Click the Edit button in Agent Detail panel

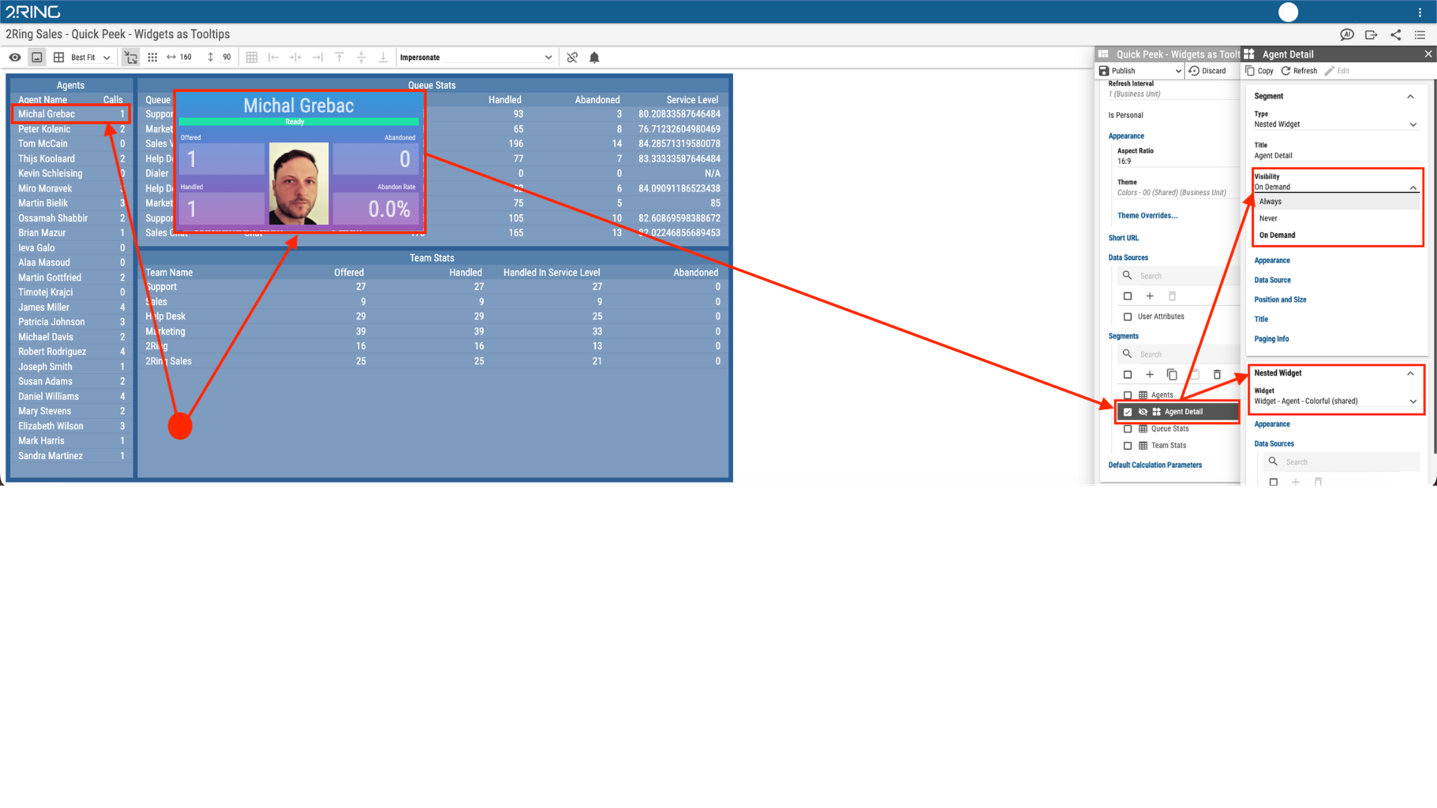coord(1337,71)
